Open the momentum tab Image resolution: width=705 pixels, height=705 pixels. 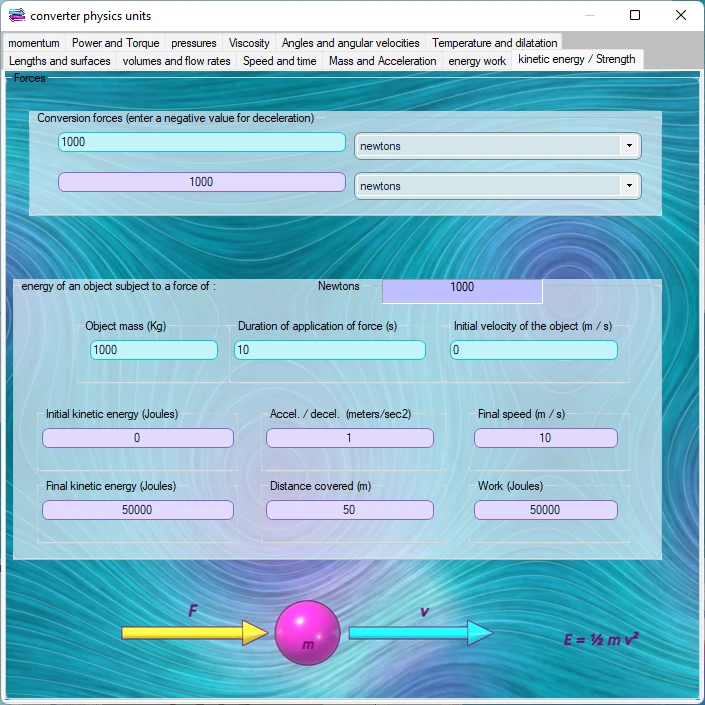click(34, 43)
